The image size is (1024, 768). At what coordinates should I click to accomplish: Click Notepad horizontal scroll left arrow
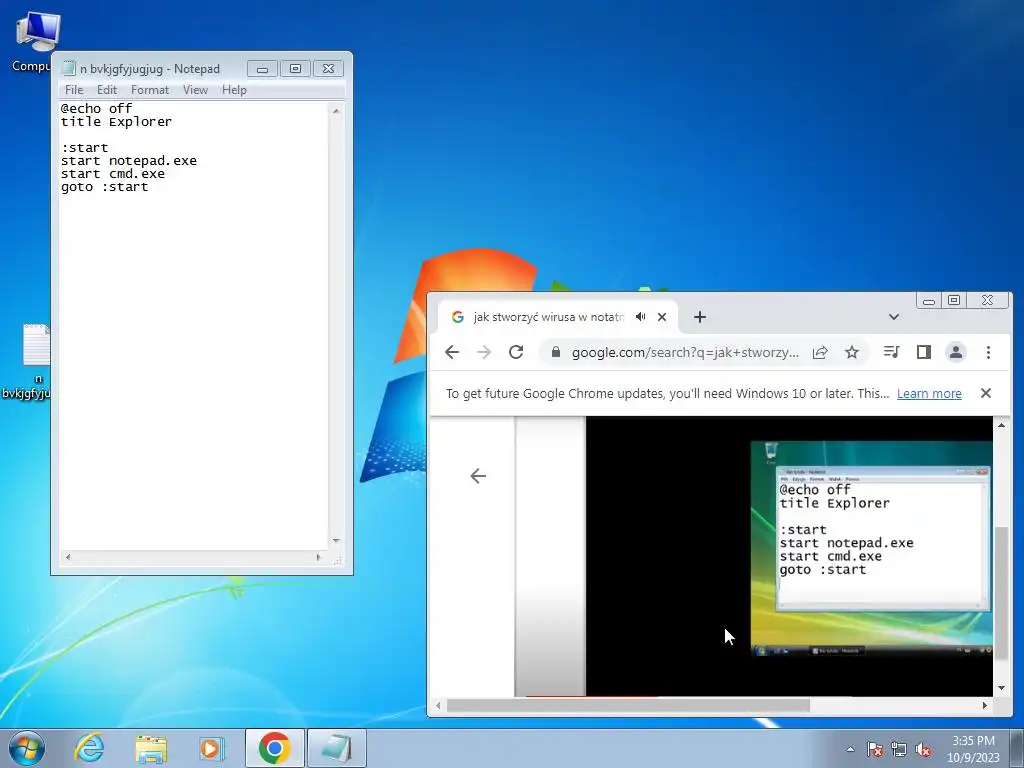coord(67,557)
